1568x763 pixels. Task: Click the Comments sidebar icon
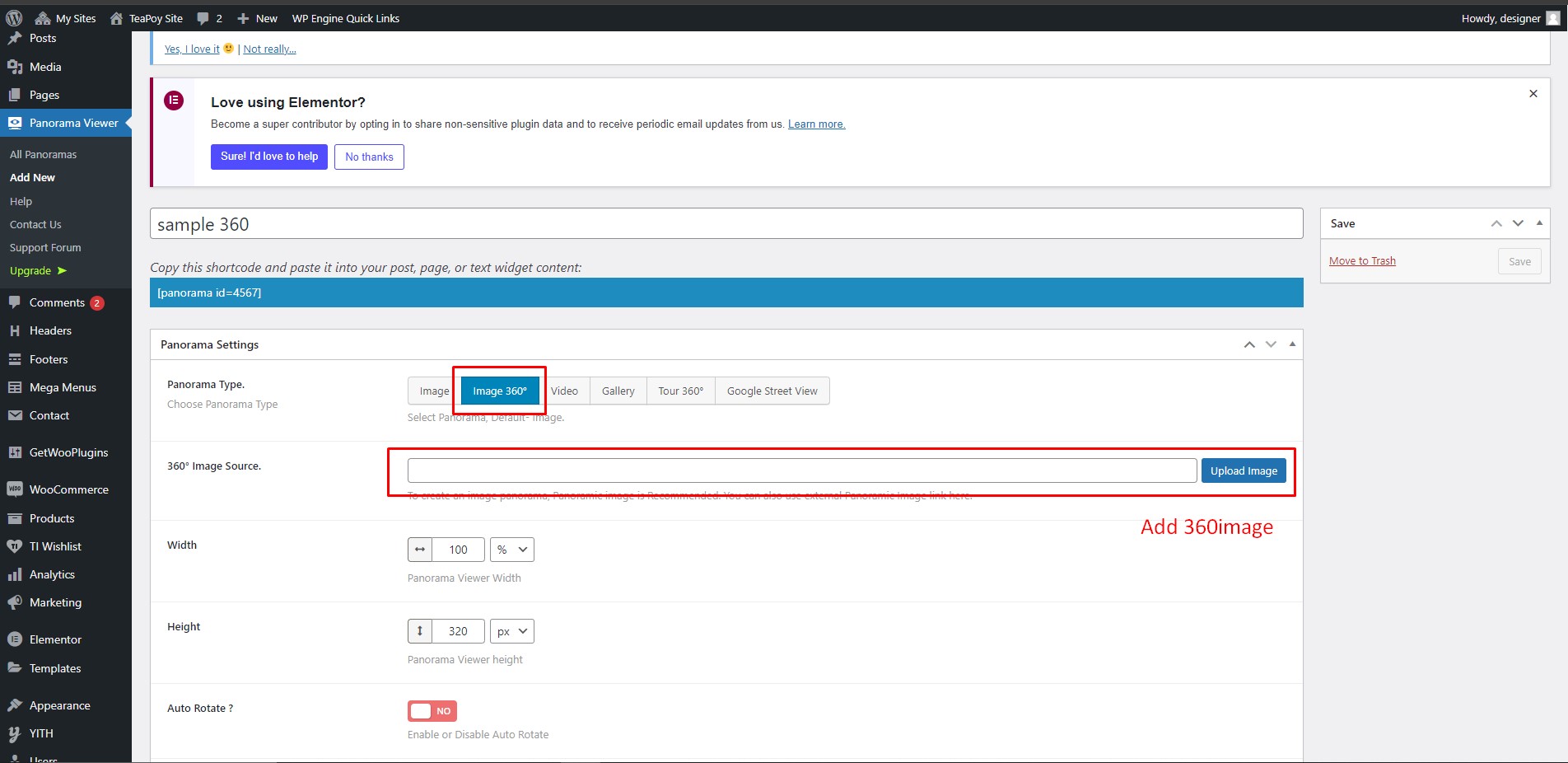click(15, 302)
